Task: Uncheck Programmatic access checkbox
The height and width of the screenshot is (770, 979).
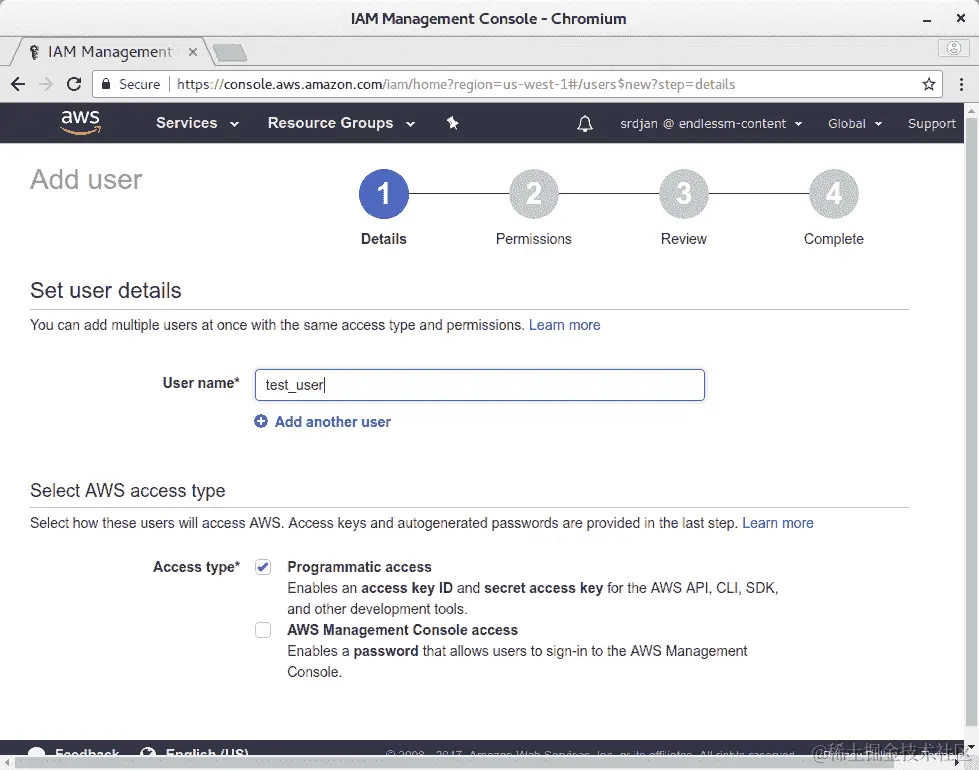Action: coord(263,567)
